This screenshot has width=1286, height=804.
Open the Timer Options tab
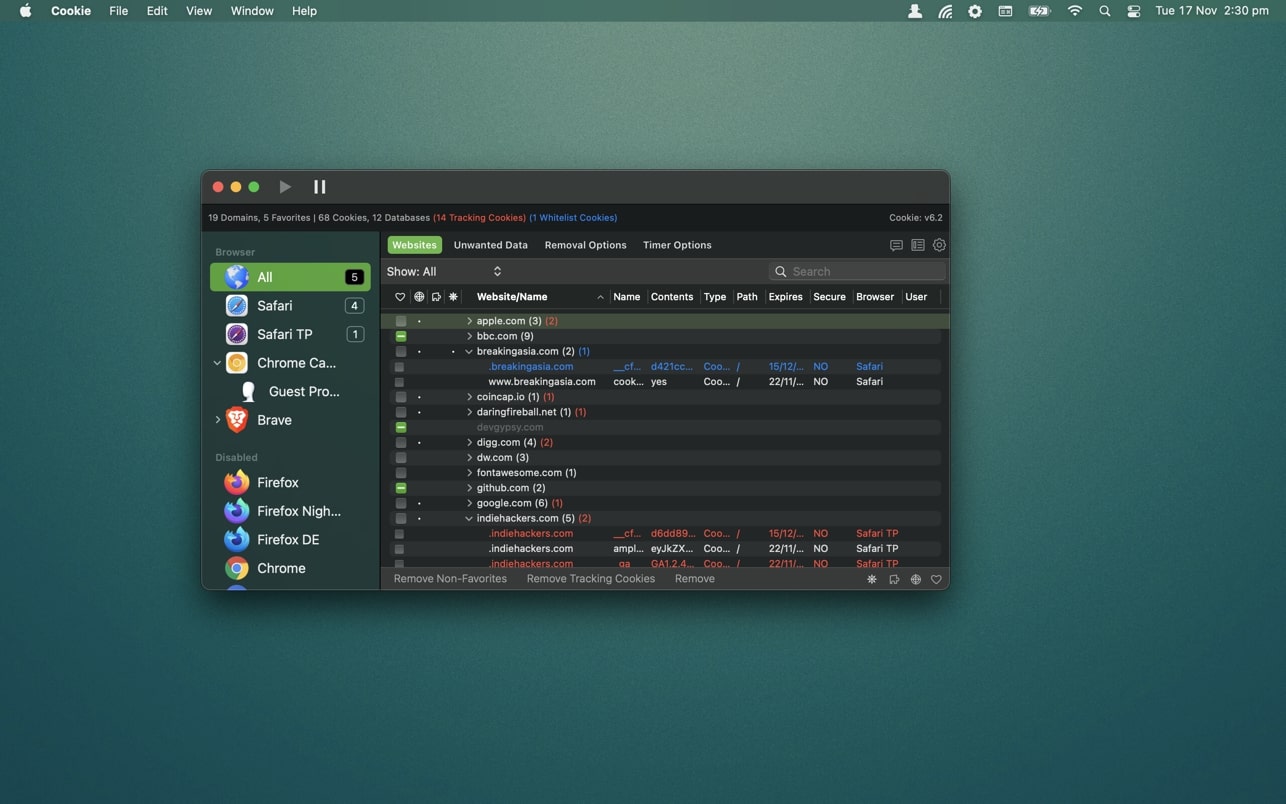677,245
